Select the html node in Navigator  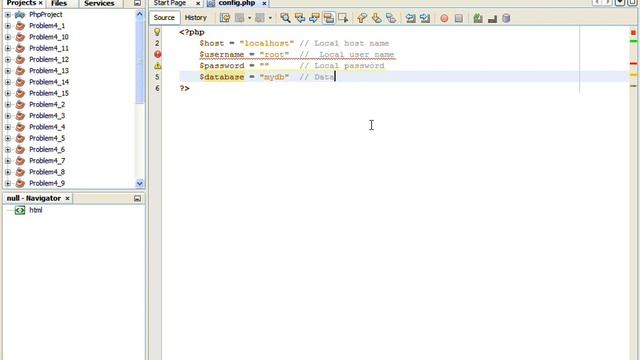[x=36, y=210]
